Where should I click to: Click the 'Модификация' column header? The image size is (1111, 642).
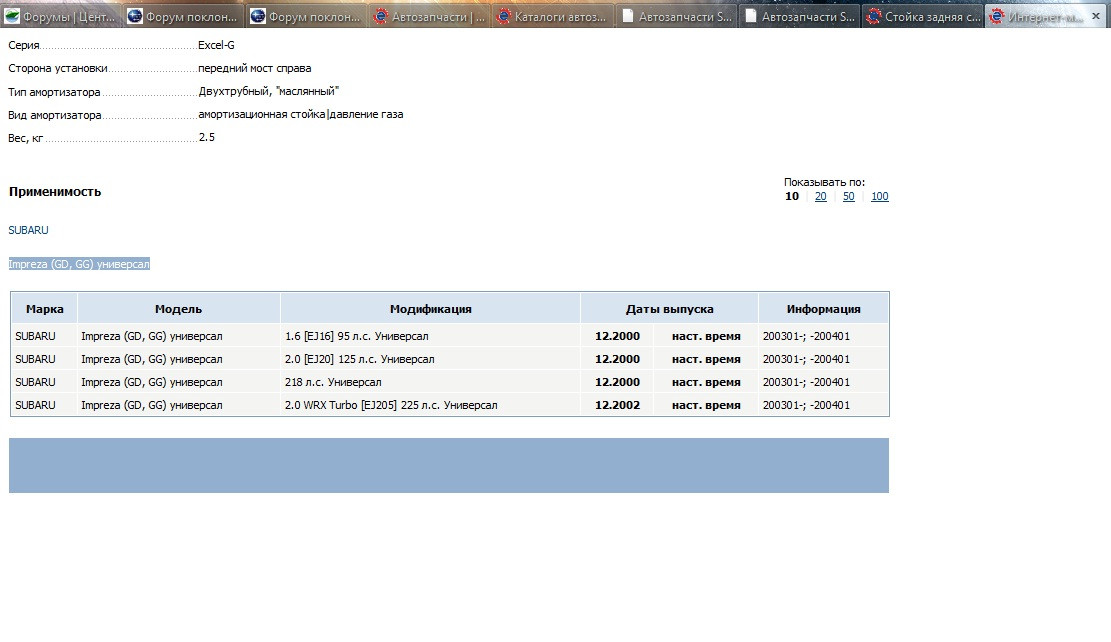pos(430,309)
